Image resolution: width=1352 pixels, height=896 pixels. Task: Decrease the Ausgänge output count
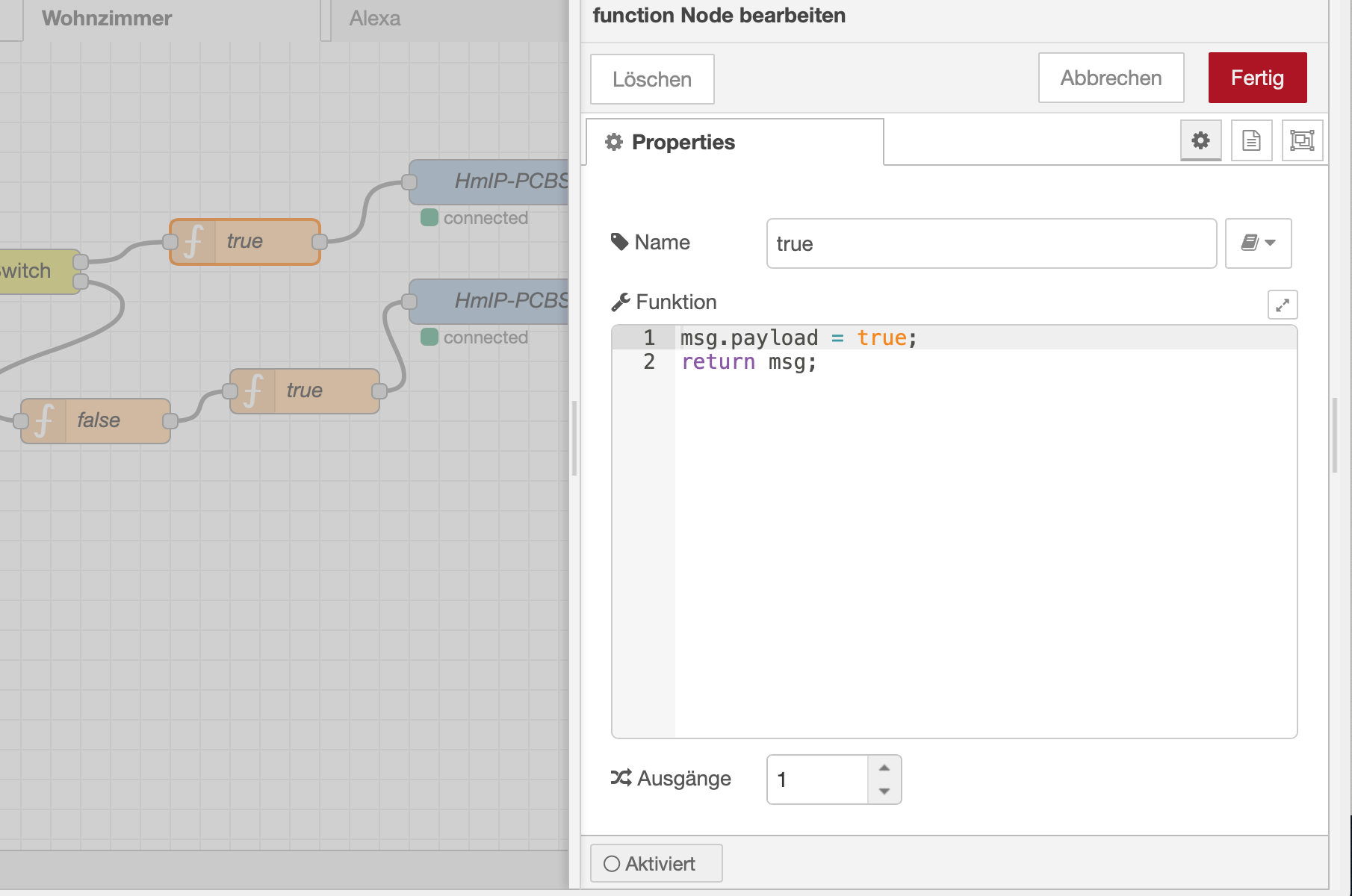[x=884, y=791]
